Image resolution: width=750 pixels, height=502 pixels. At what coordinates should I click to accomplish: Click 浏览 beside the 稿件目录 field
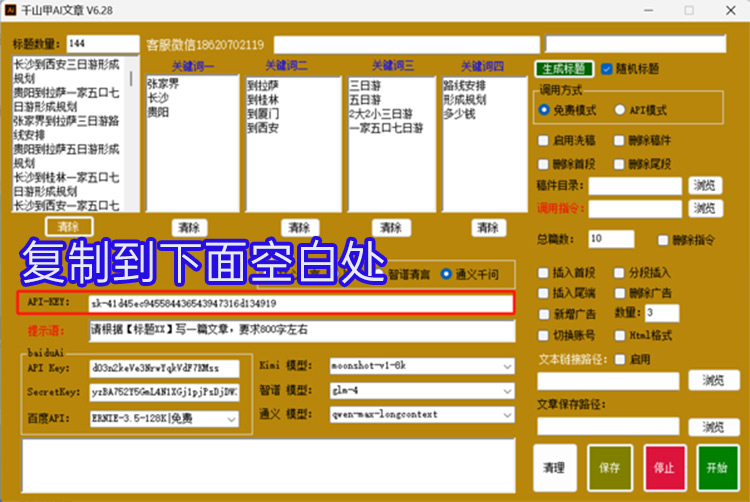tap(704, 185)
